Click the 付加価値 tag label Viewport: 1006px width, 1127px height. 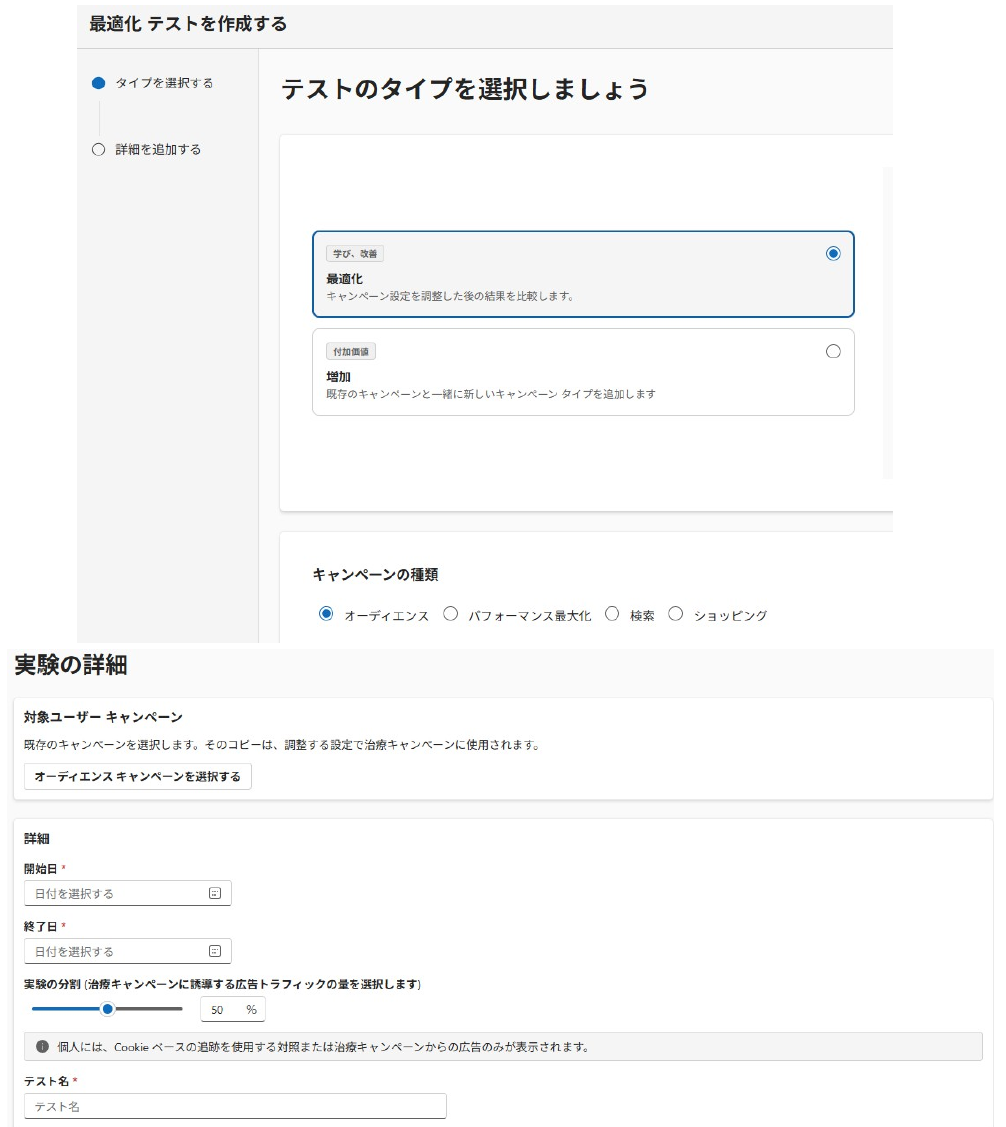[x=351, y=351]
